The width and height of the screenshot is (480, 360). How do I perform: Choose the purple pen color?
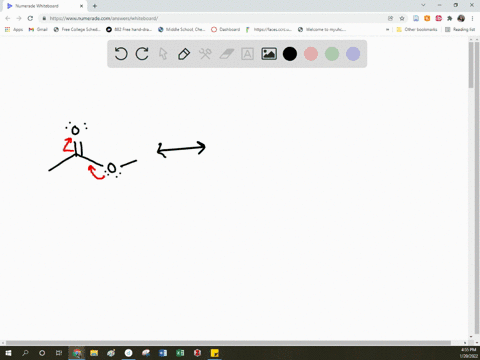point(353,54)
